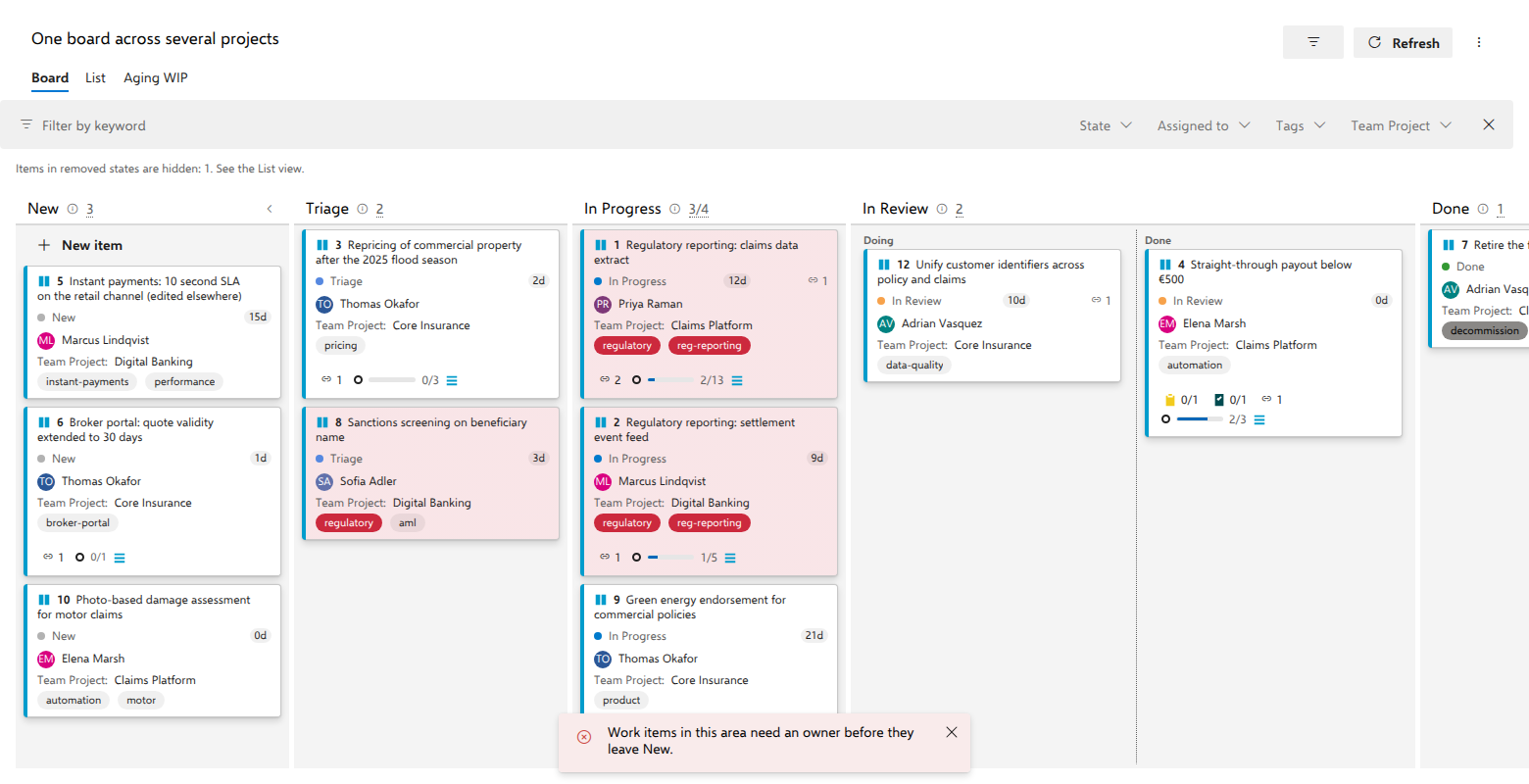Click the aml tag on card 8

(x=408, y=522)
